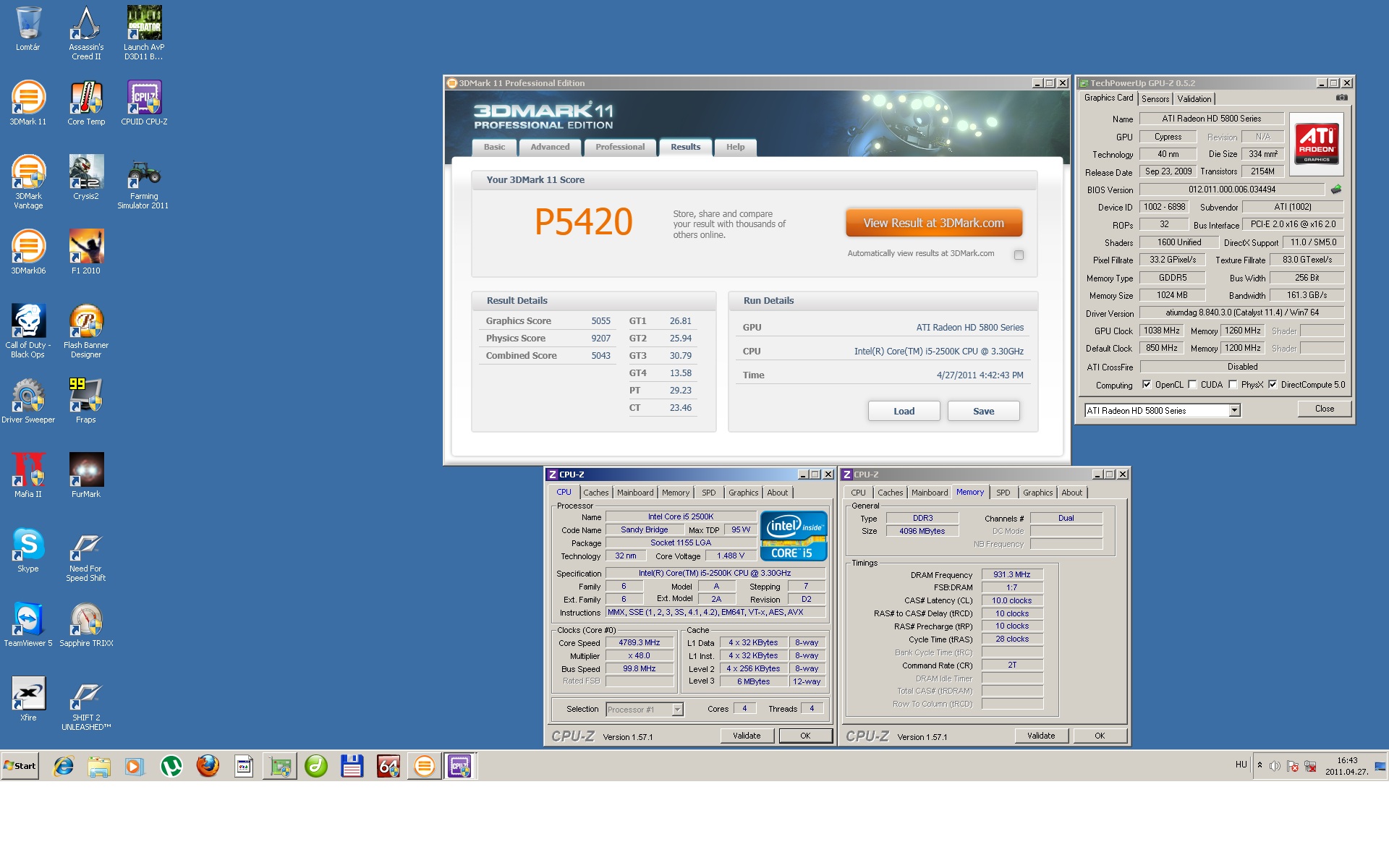Open Firefox from taskbar
1389x868 pixels.
(208, 766)
